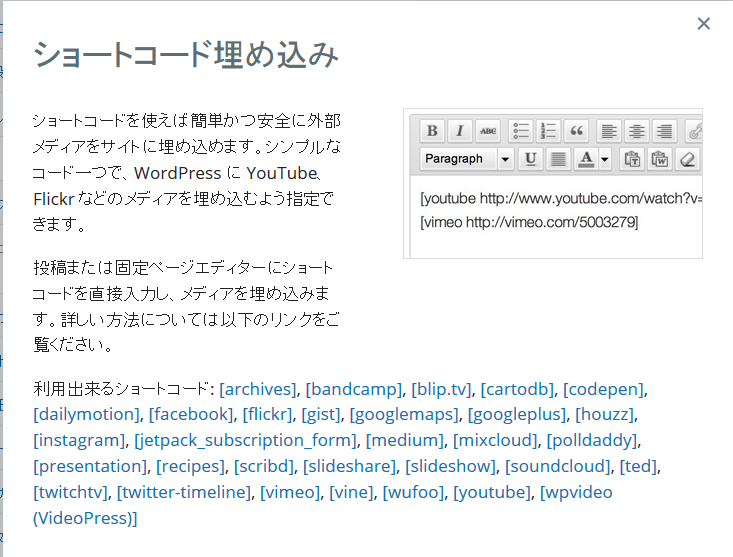The height and width of the screenshot is (557, 733).
Task: Open the [mixcloud] shortcode link
Action: (x=495, y=440)
